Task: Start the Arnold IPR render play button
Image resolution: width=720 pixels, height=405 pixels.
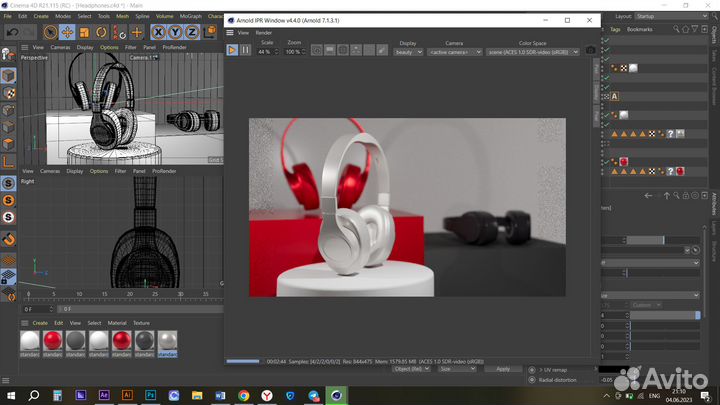Action: (232, 50)
